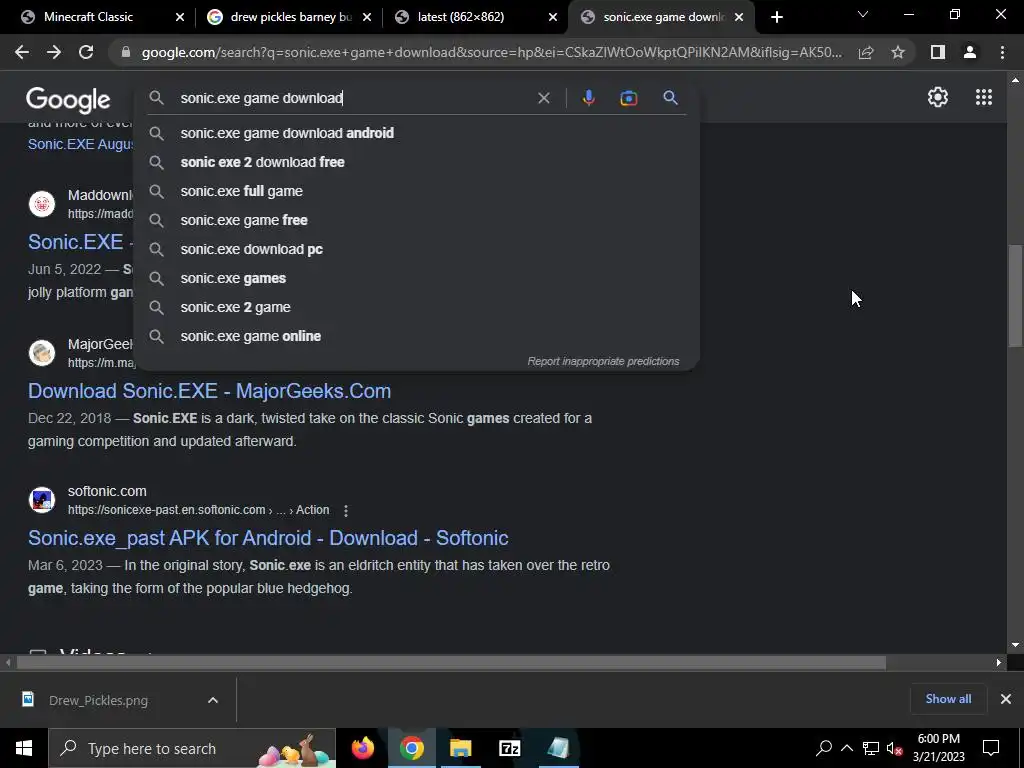Click the muted volume tray icon
1024x768 pixels.
coord(895,748)
